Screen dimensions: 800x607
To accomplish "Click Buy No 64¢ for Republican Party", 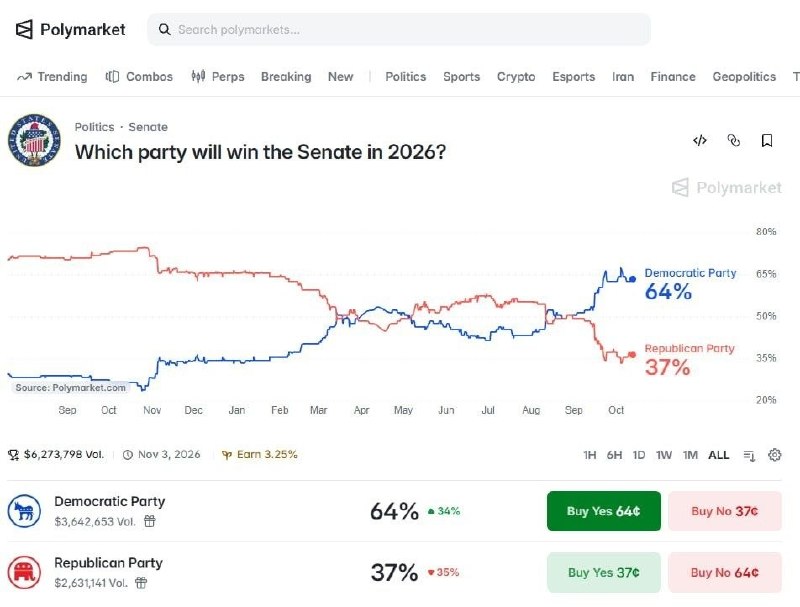I will point(724,572).
